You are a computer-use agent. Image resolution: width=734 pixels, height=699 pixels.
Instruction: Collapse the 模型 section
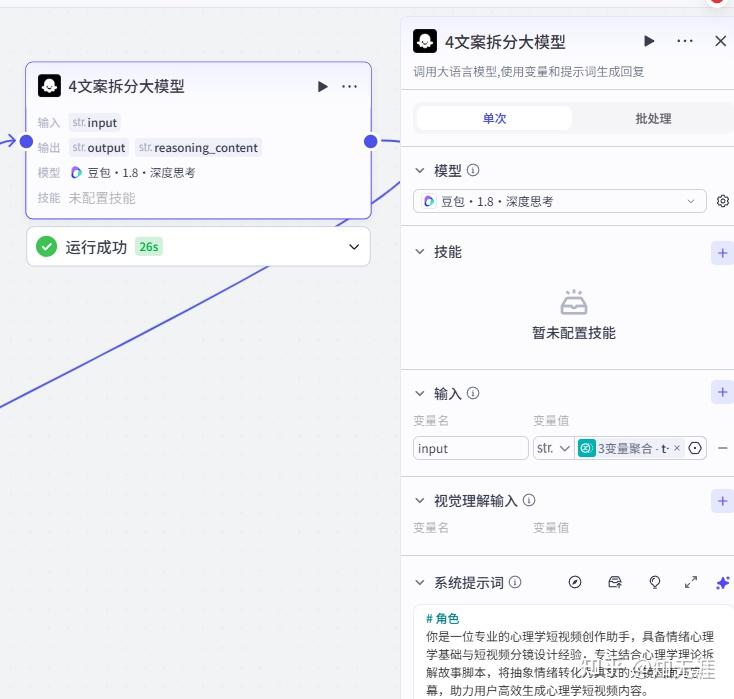[x=420, y=170]
